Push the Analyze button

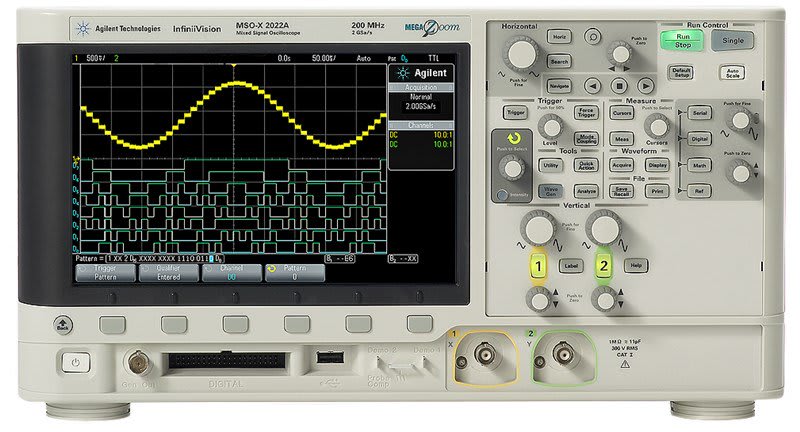tap(586, 191)
